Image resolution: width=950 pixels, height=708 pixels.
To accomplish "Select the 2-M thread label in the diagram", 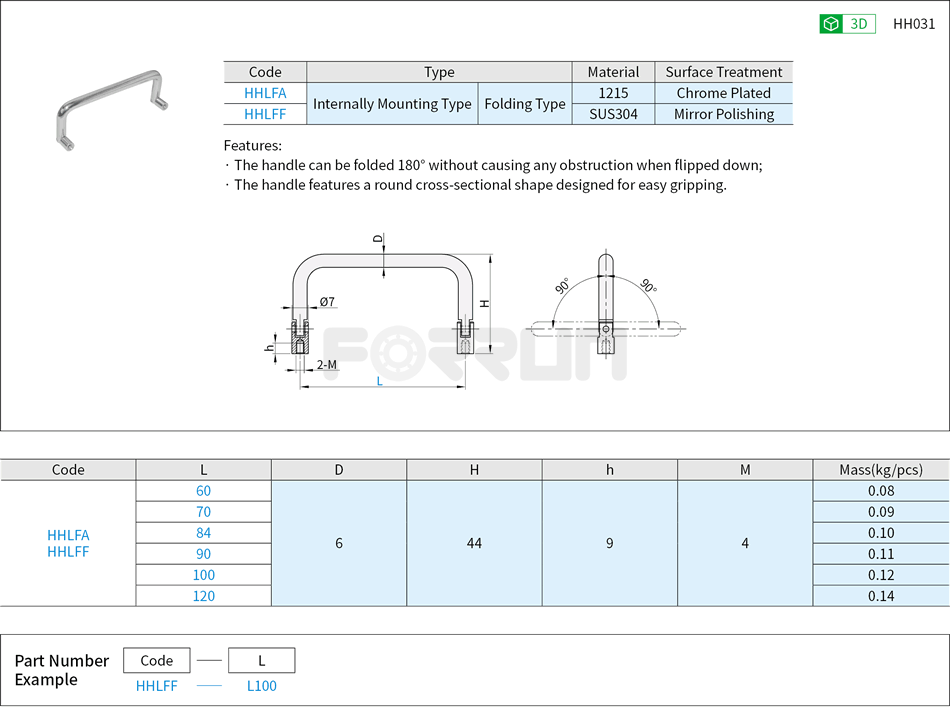I will coord(326,365).
